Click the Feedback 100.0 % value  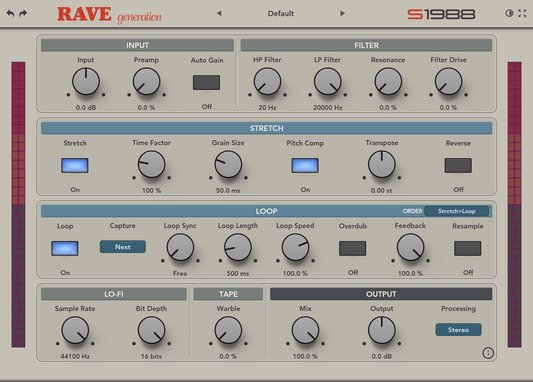[410, 273]
